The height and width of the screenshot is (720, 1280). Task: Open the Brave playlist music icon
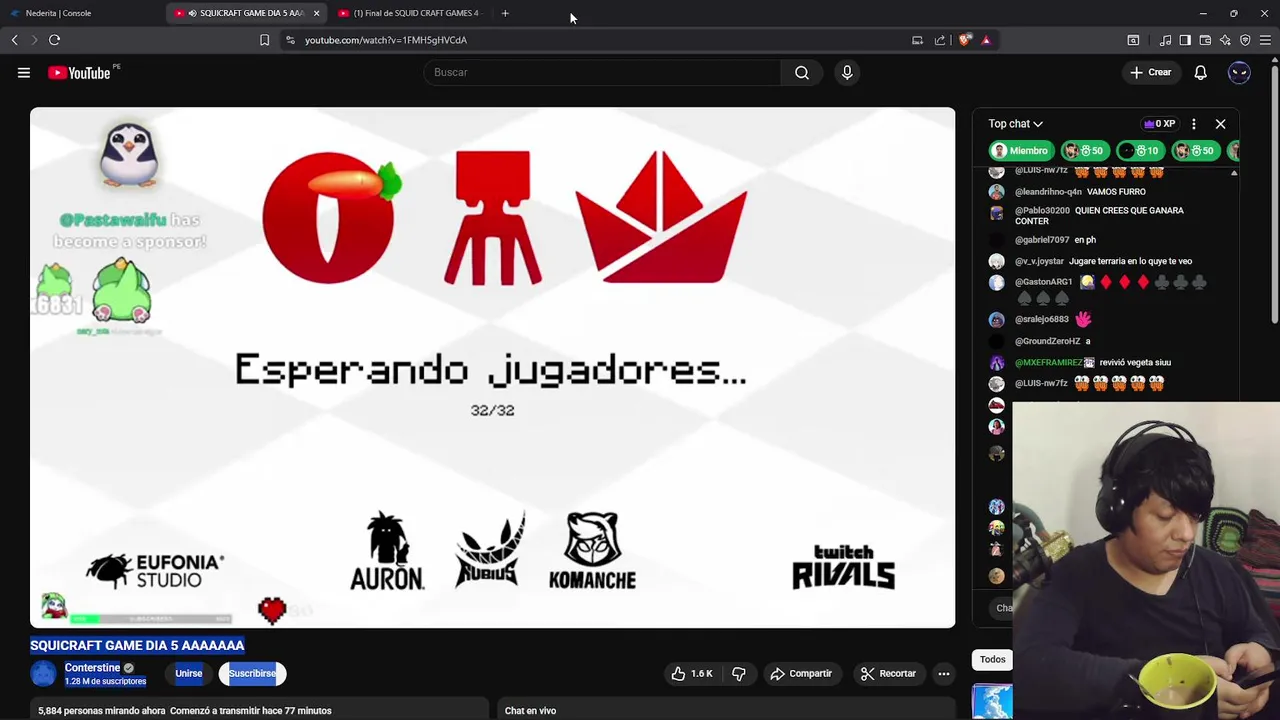(1165, 40)
